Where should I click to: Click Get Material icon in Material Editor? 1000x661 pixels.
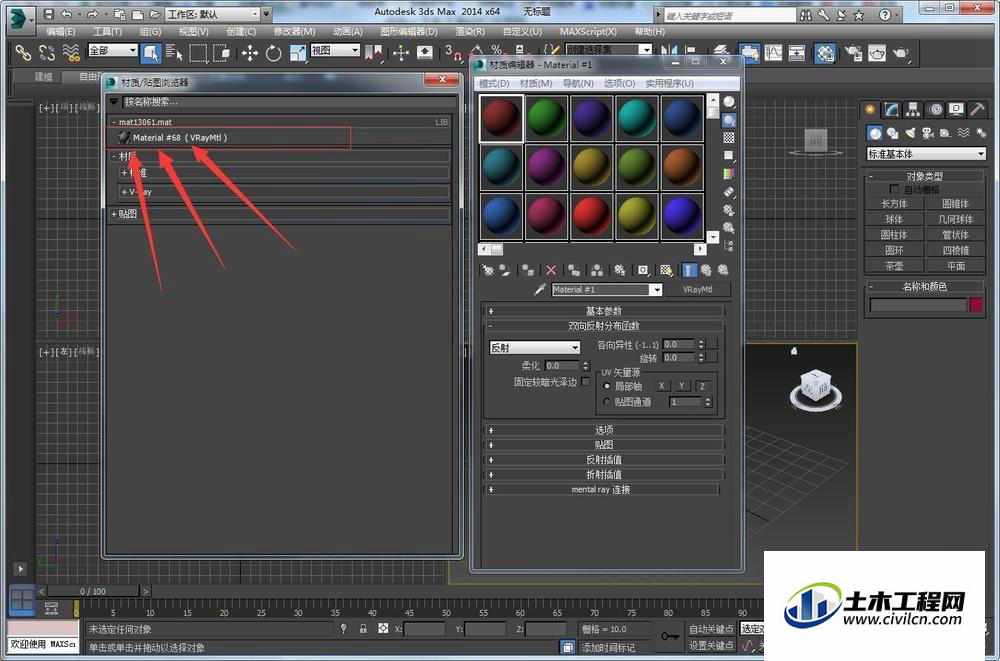click(488, 271)
